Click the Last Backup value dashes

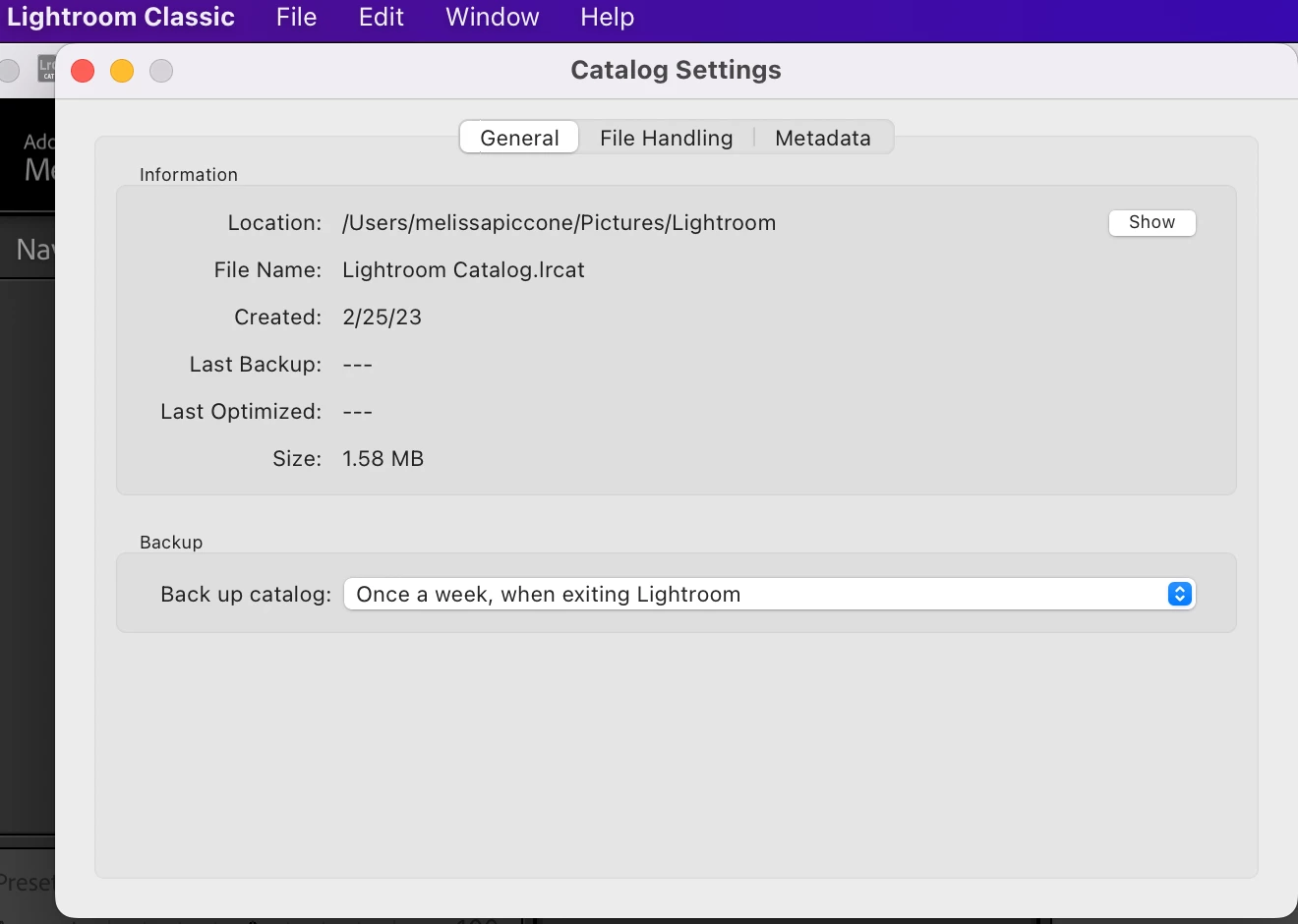pos(357,365)
